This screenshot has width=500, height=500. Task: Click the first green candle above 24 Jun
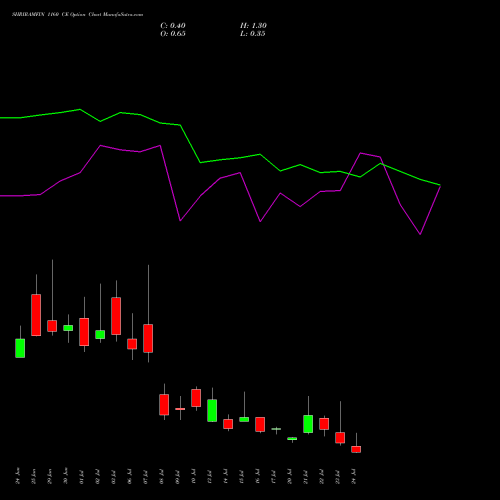(x=20, y=348)
